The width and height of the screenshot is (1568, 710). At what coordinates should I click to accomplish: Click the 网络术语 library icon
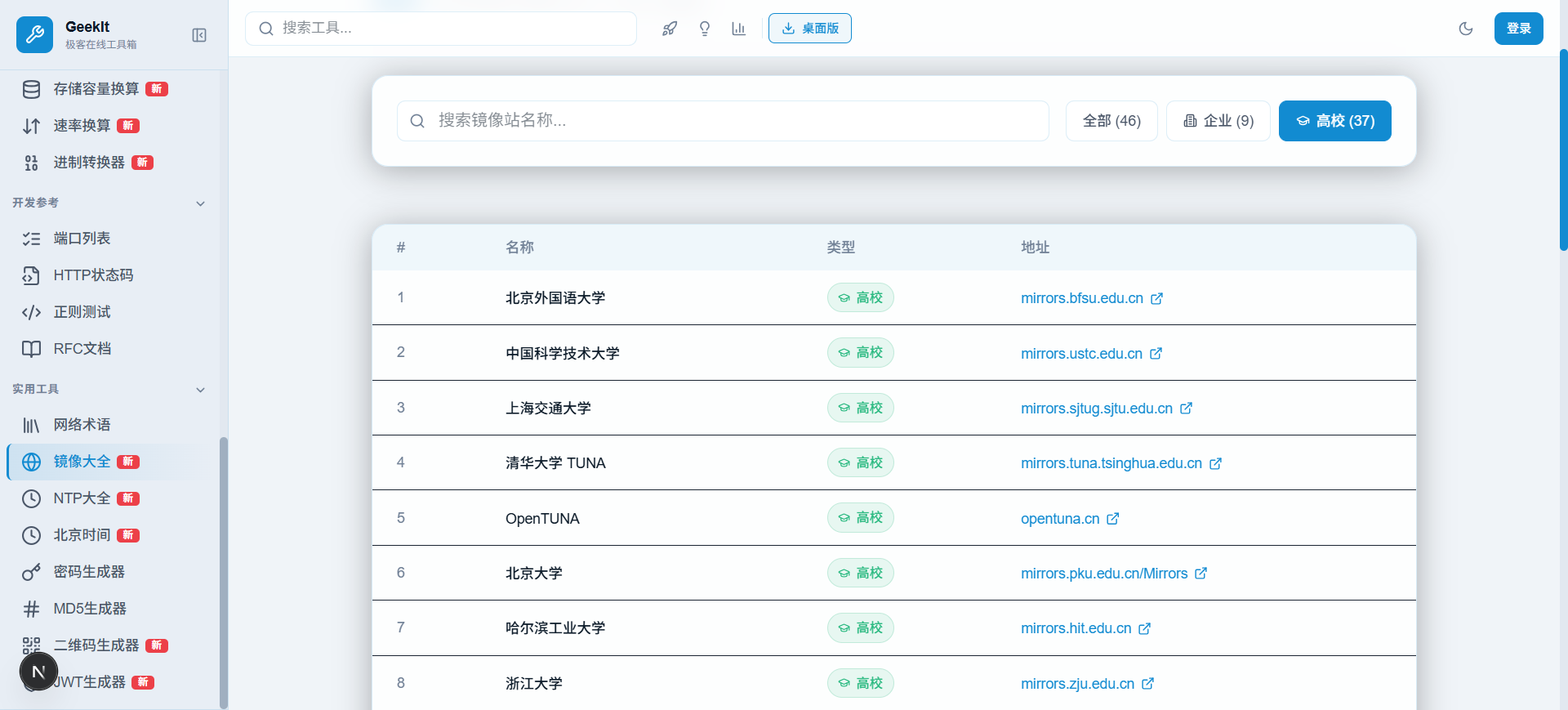(x=31, y=425)
